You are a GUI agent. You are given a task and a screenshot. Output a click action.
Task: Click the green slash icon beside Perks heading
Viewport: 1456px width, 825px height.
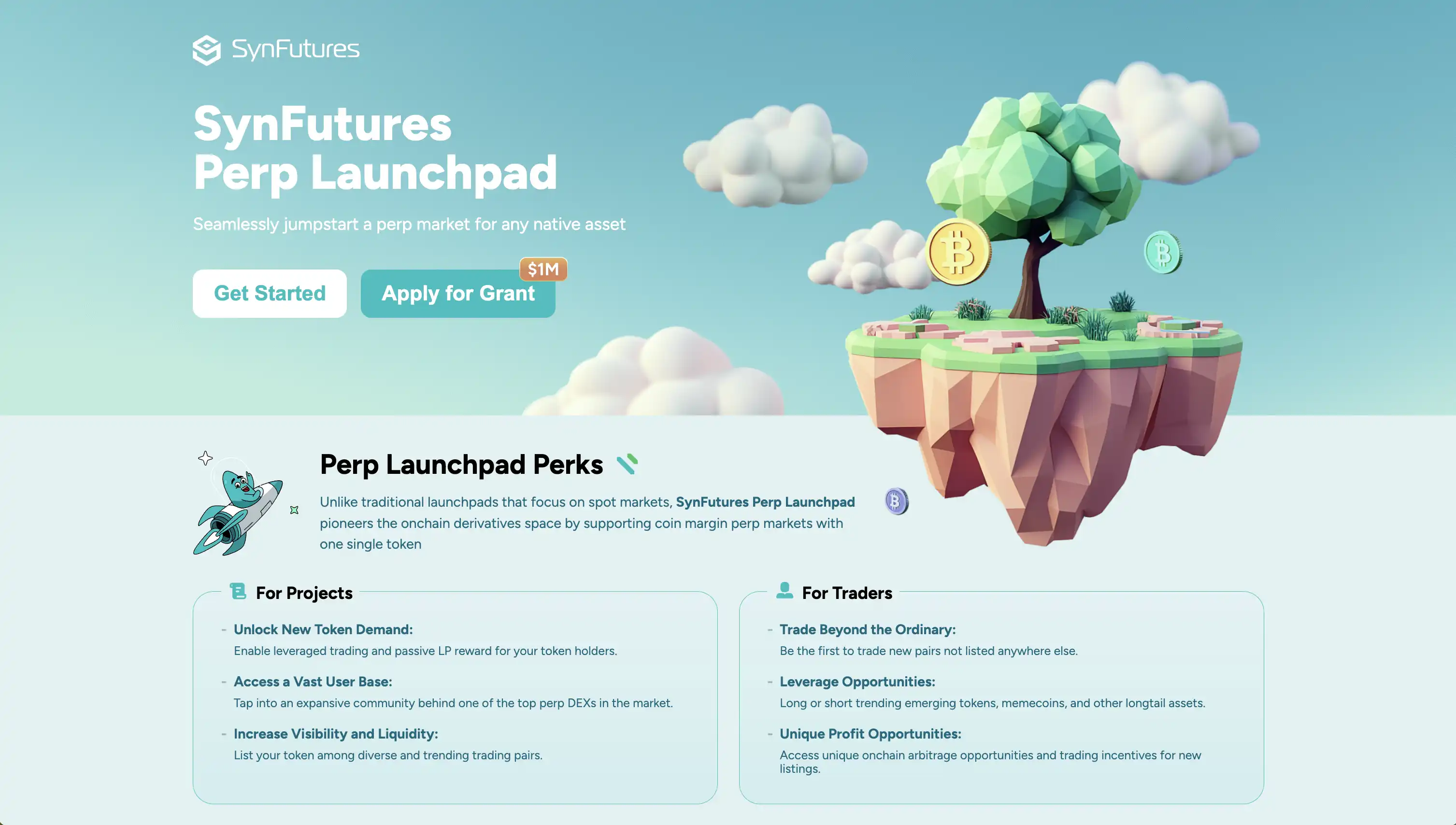point(627,464)
